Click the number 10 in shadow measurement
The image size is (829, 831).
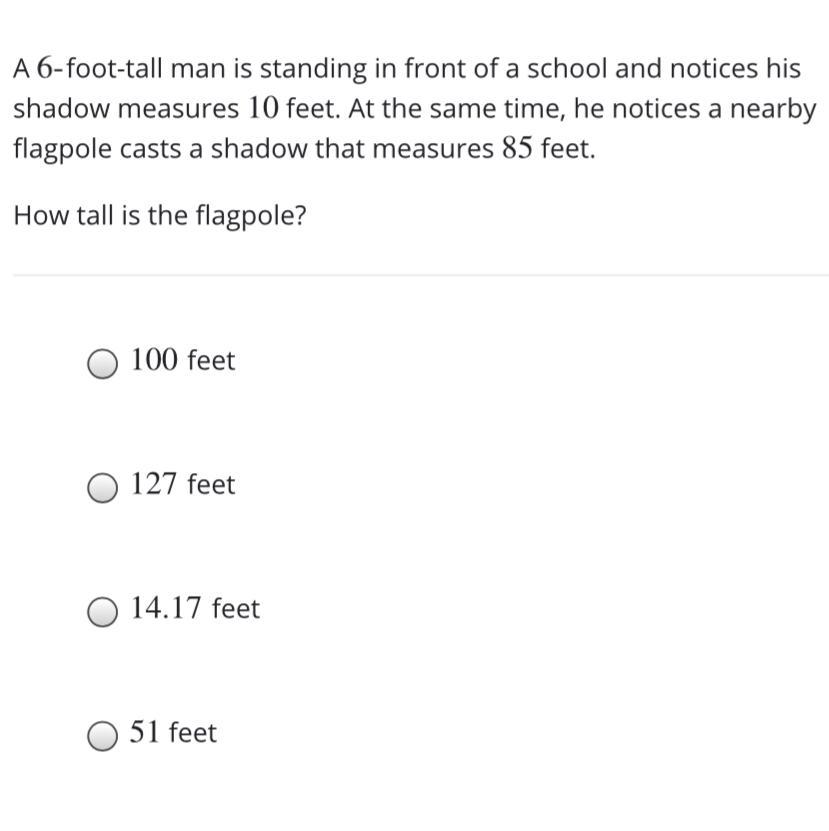point(262,109)
